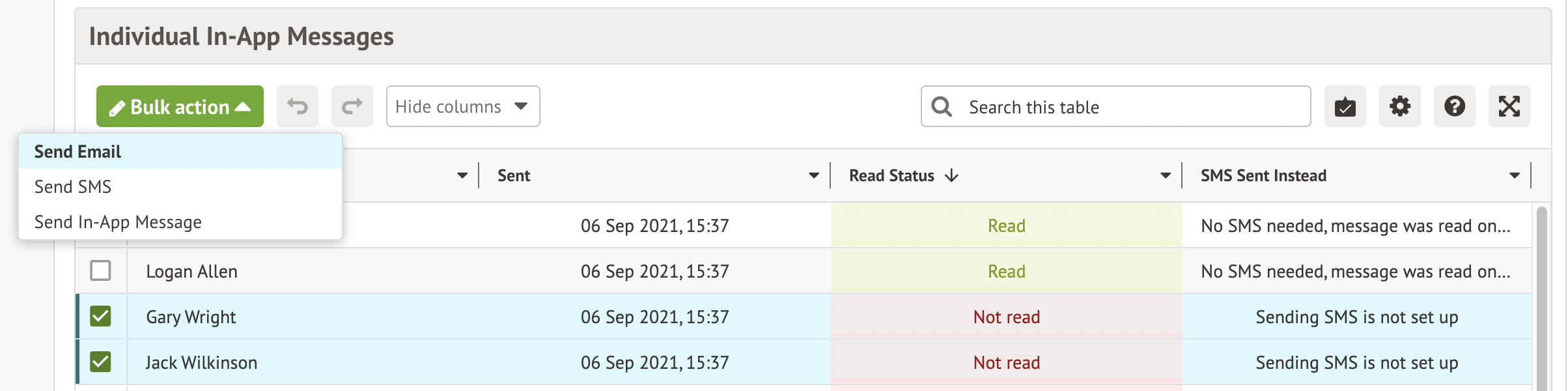Uncheck the Gary Wright row checkbox
Screen dimensions: 1568x391
coord(100,316)
